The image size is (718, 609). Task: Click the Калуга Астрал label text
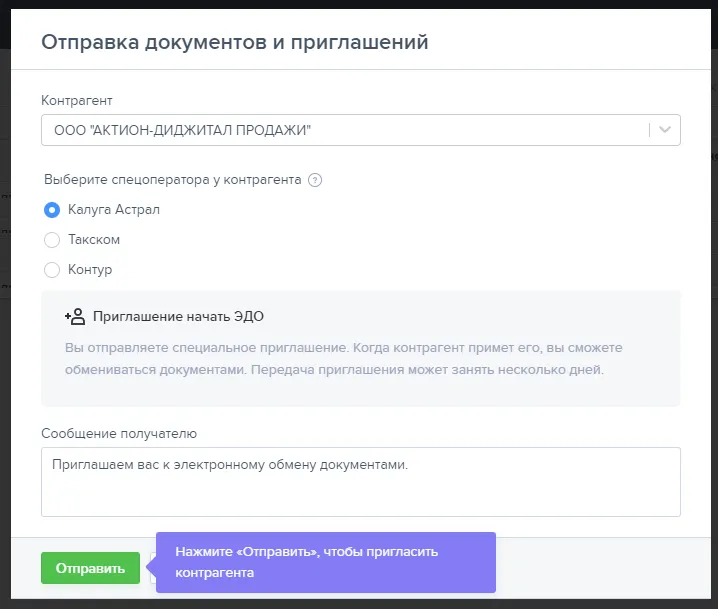pos(114,210)
